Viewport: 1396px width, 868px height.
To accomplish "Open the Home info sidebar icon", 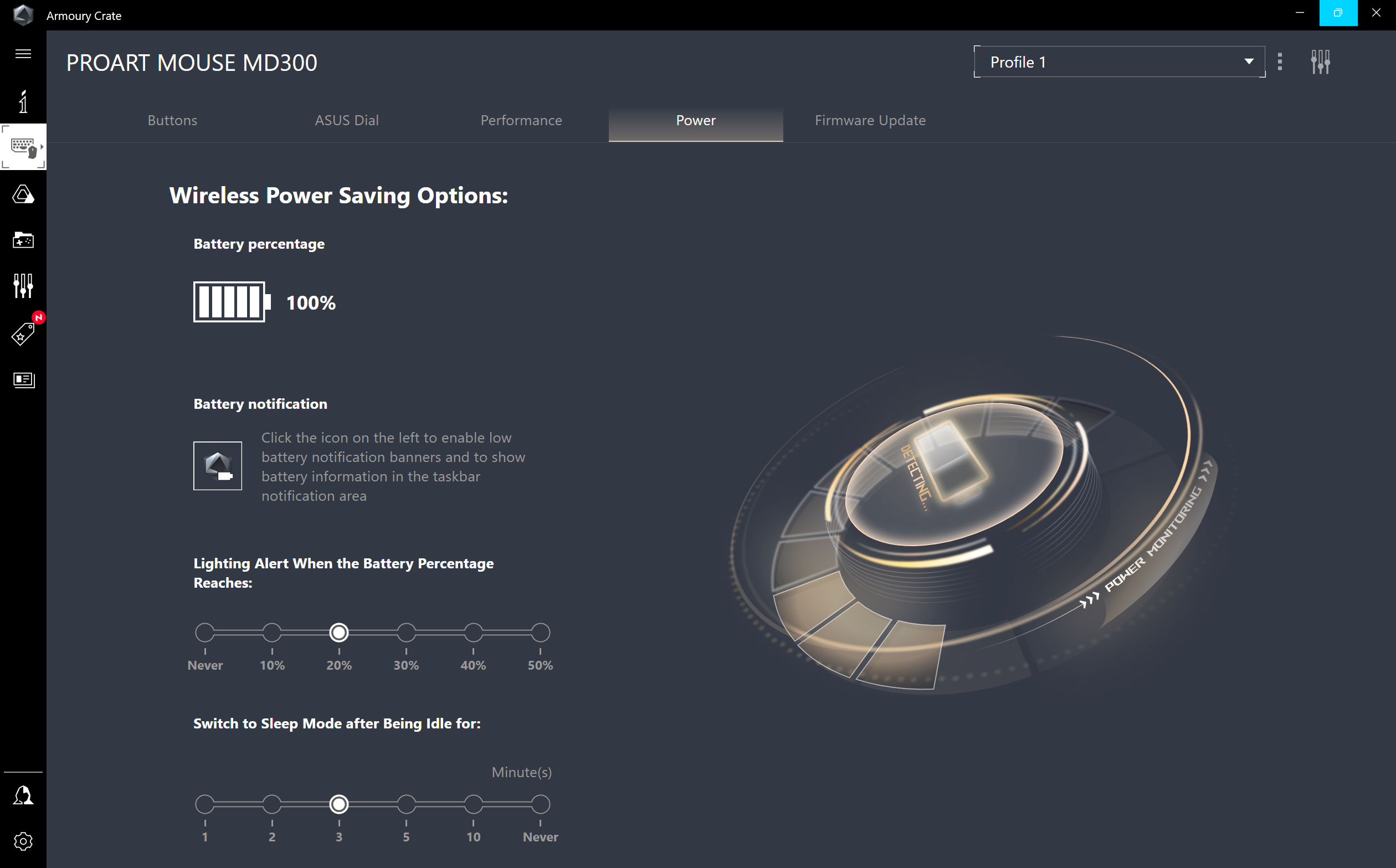I will click(x=23, y=101).
